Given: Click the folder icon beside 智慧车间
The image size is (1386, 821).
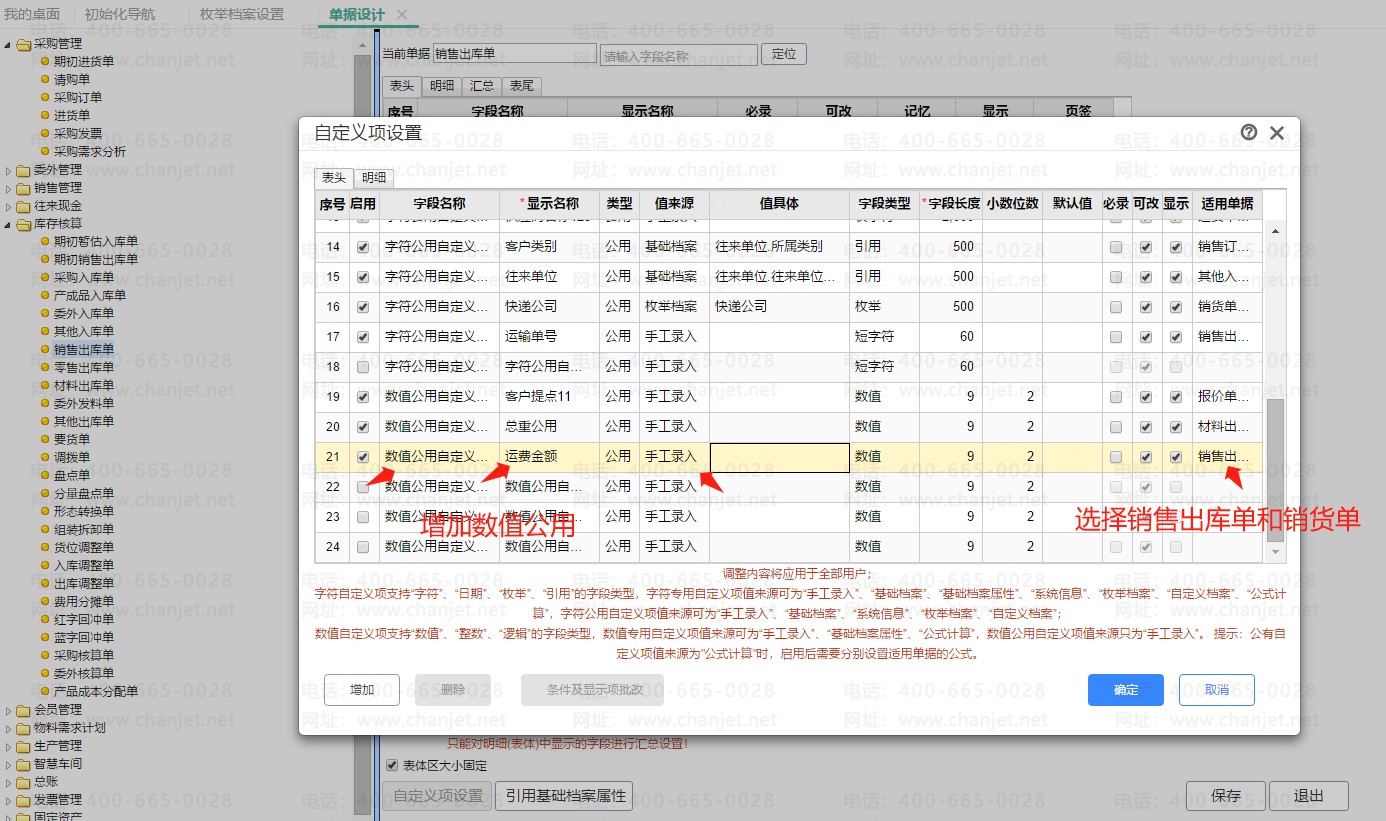Looking at the screenshot, I should (23, 764).
